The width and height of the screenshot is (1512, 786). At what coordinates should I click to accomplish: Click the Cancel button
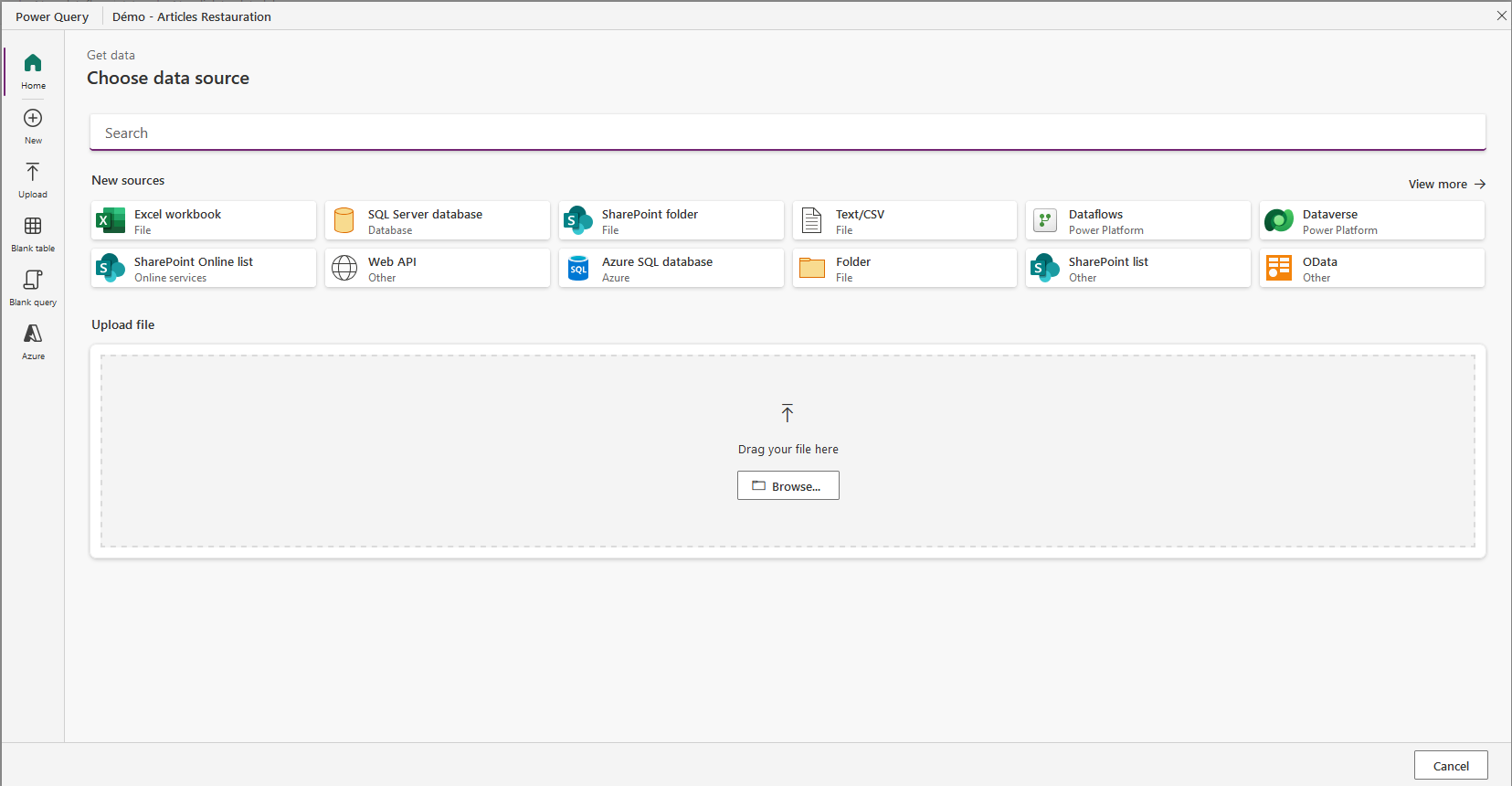[x=1451, y=766]
